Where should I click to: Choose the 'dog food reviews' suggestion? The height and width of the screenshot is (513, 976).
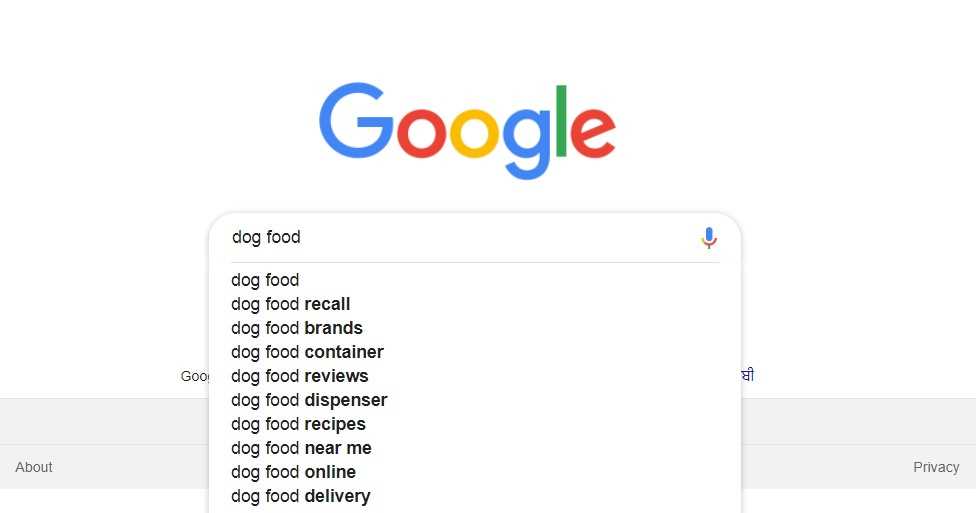pos(300,376)
